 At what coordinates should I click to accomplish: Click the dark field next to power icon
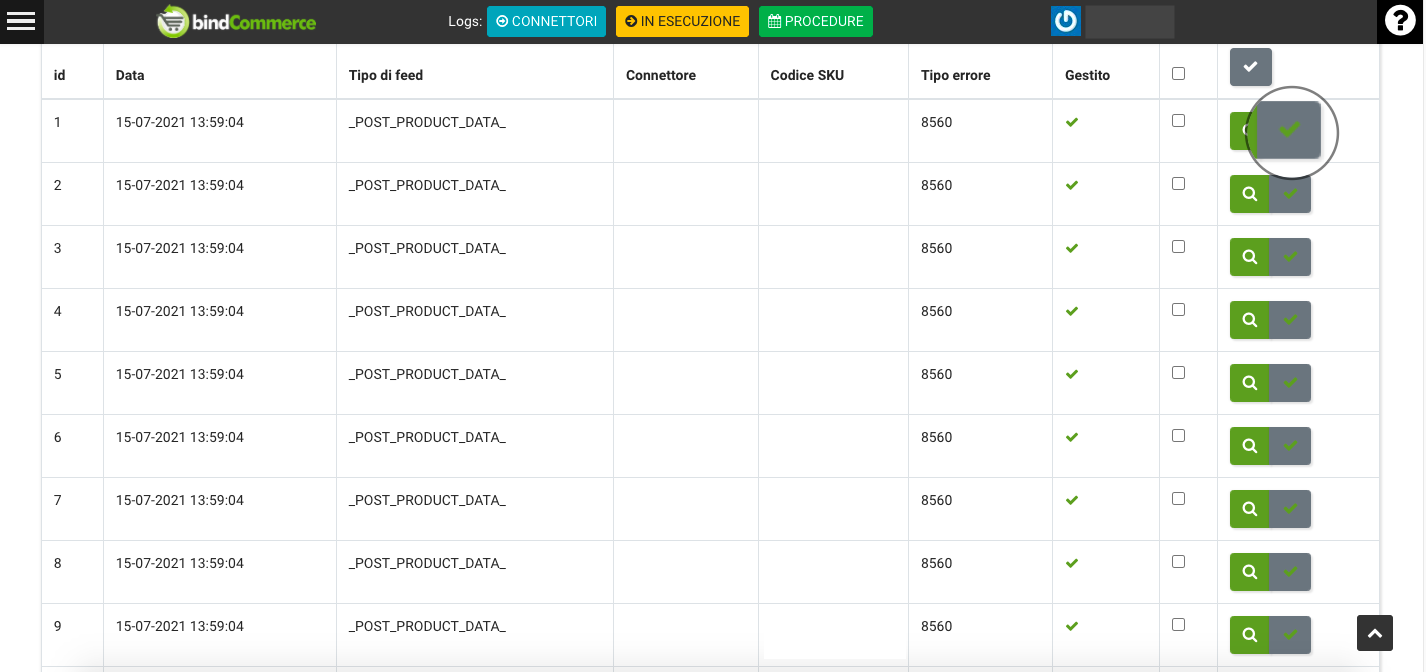(x=1129, y=21)
